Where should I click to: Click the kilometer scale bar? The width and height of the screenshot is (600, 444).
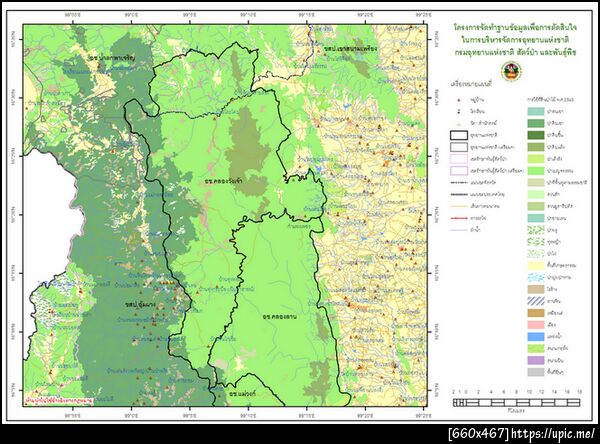click(x=517, y=402)
